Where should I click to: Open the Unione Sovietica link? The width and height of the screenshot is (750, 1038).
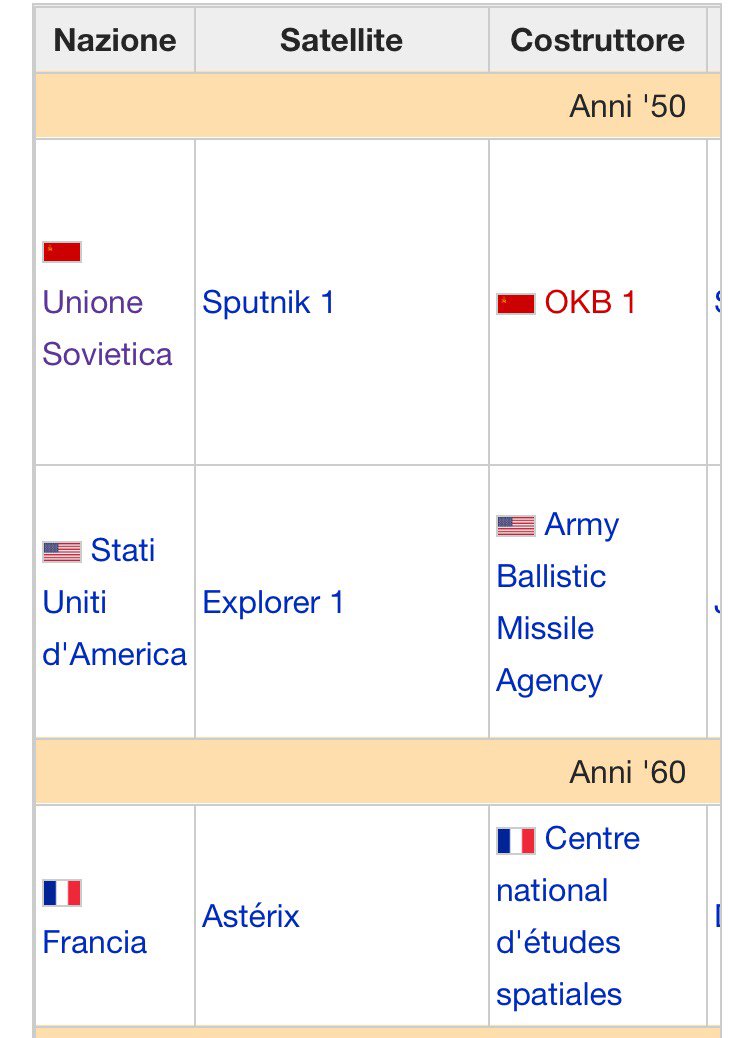106,328
